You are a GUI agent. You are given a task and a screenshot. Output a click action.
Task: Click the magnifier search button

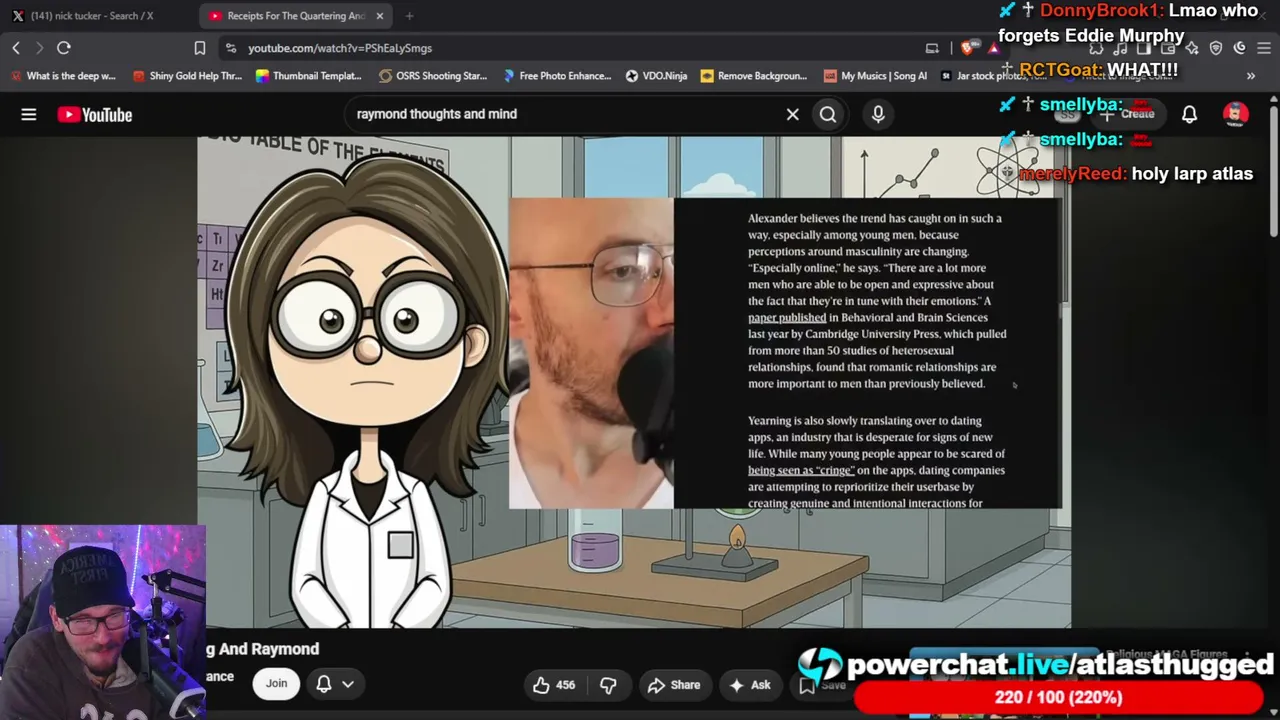[x=828, y=114]
